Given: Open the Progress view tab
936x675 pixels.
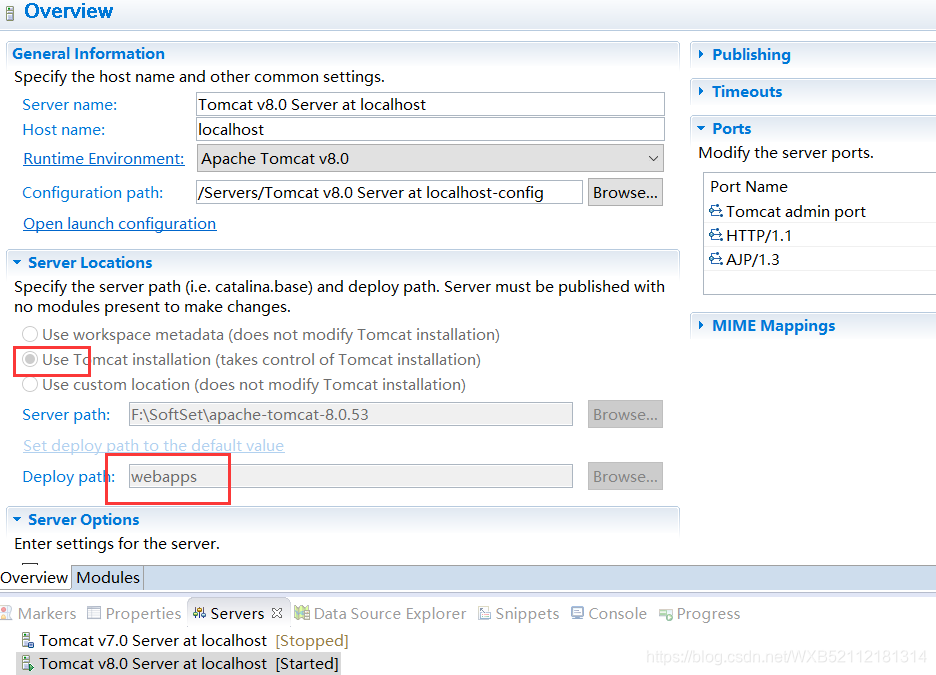Looking at the screenshot, I should [x=700, y=614].
